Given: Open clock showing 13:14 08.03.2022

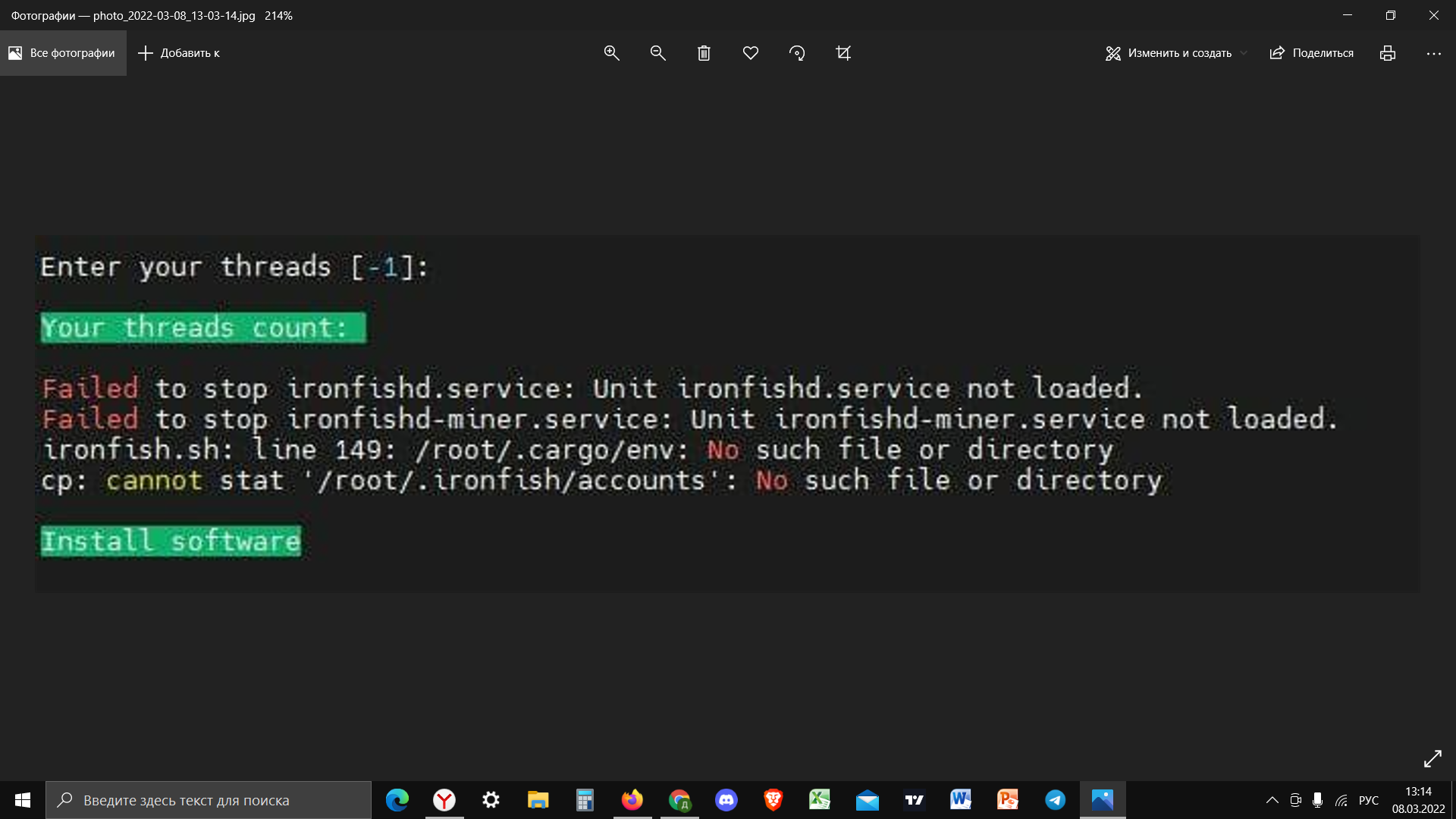Looking at the screenshot, I should coord(1418,800).
